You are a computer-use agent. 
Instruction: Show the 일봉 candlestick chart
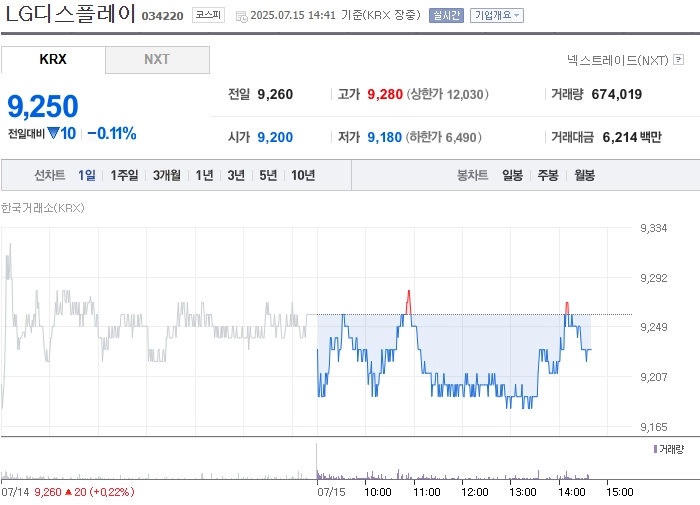click(512, 175)
